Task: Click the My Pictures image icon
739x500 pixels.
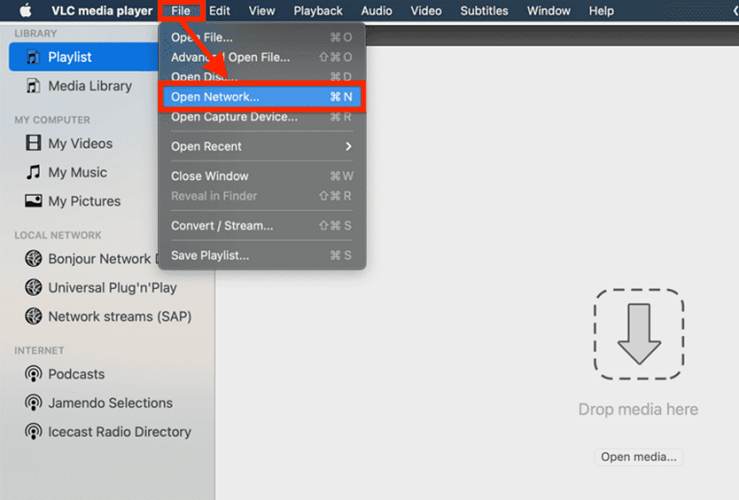Action: point(33,201)
